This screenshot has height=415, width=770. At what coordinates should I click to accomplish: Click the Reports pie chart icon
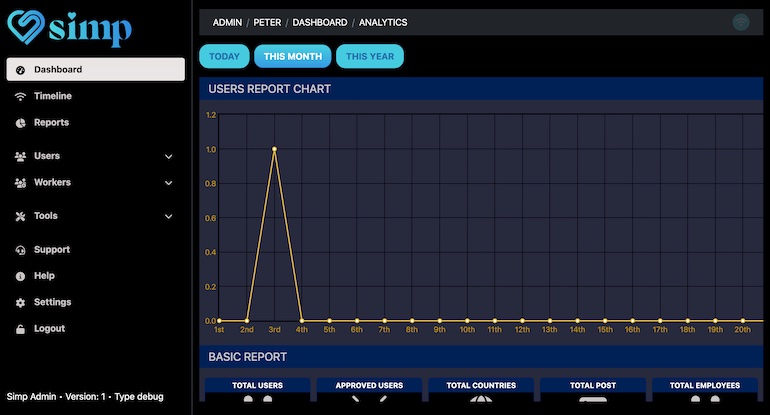pyautogui.click(x=21, y=123)
